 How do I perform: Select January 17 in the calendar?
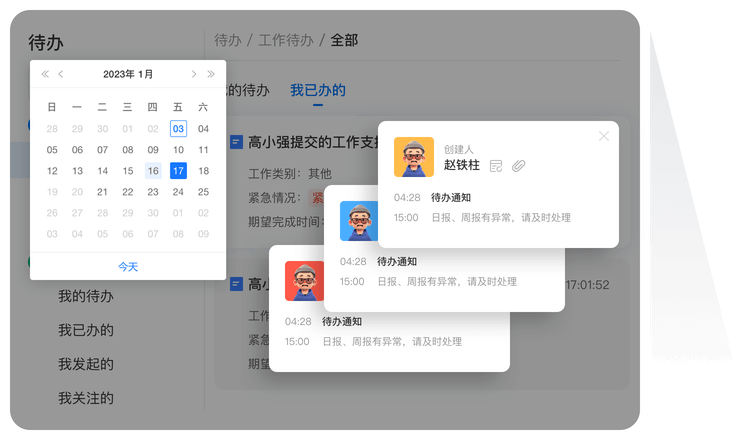[x=178, y=171]
